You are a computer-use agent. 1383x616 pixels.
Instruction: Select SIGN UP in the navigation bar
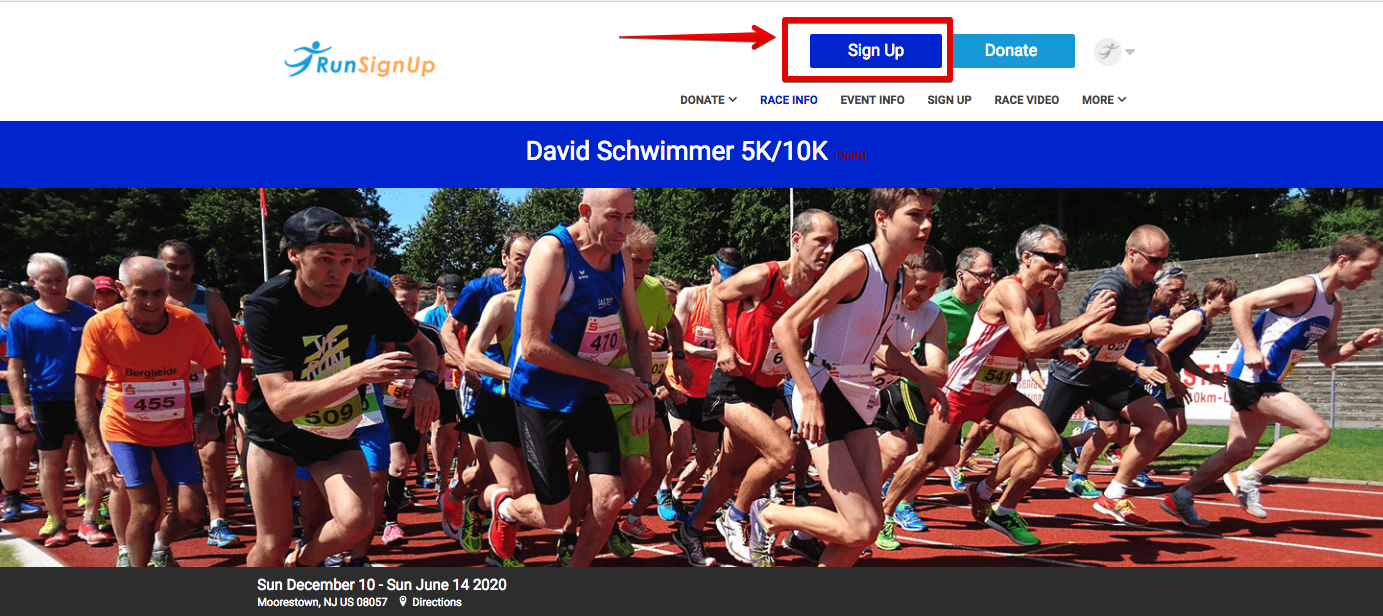949,100
